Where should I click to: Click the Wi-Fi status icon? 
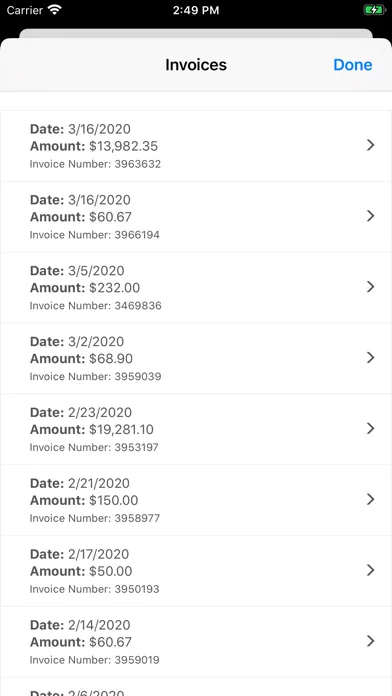(55, 10)
